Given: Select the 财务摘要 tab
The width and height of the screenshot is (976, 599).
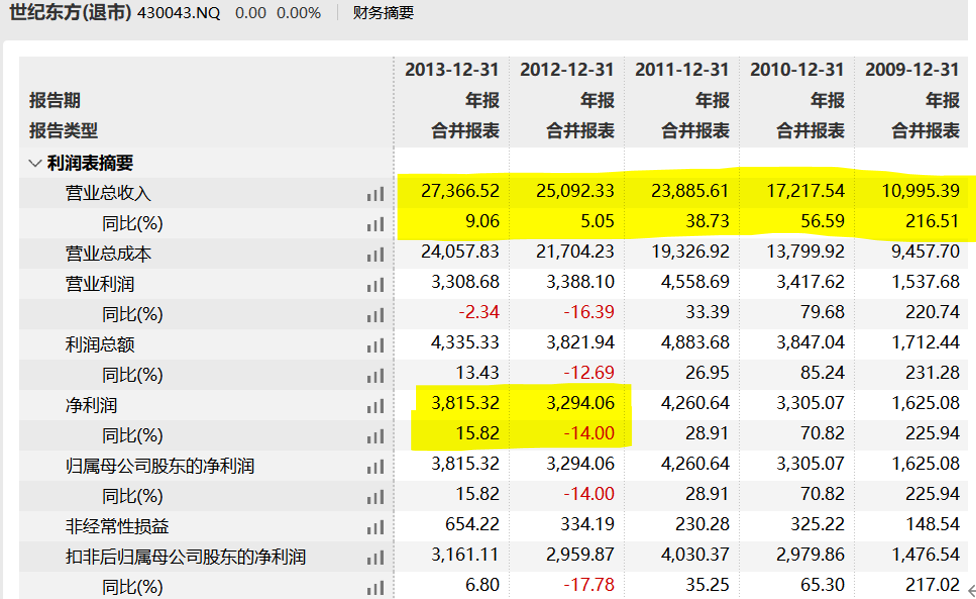Looking at the screenshot, I should [x=383, y=12].
